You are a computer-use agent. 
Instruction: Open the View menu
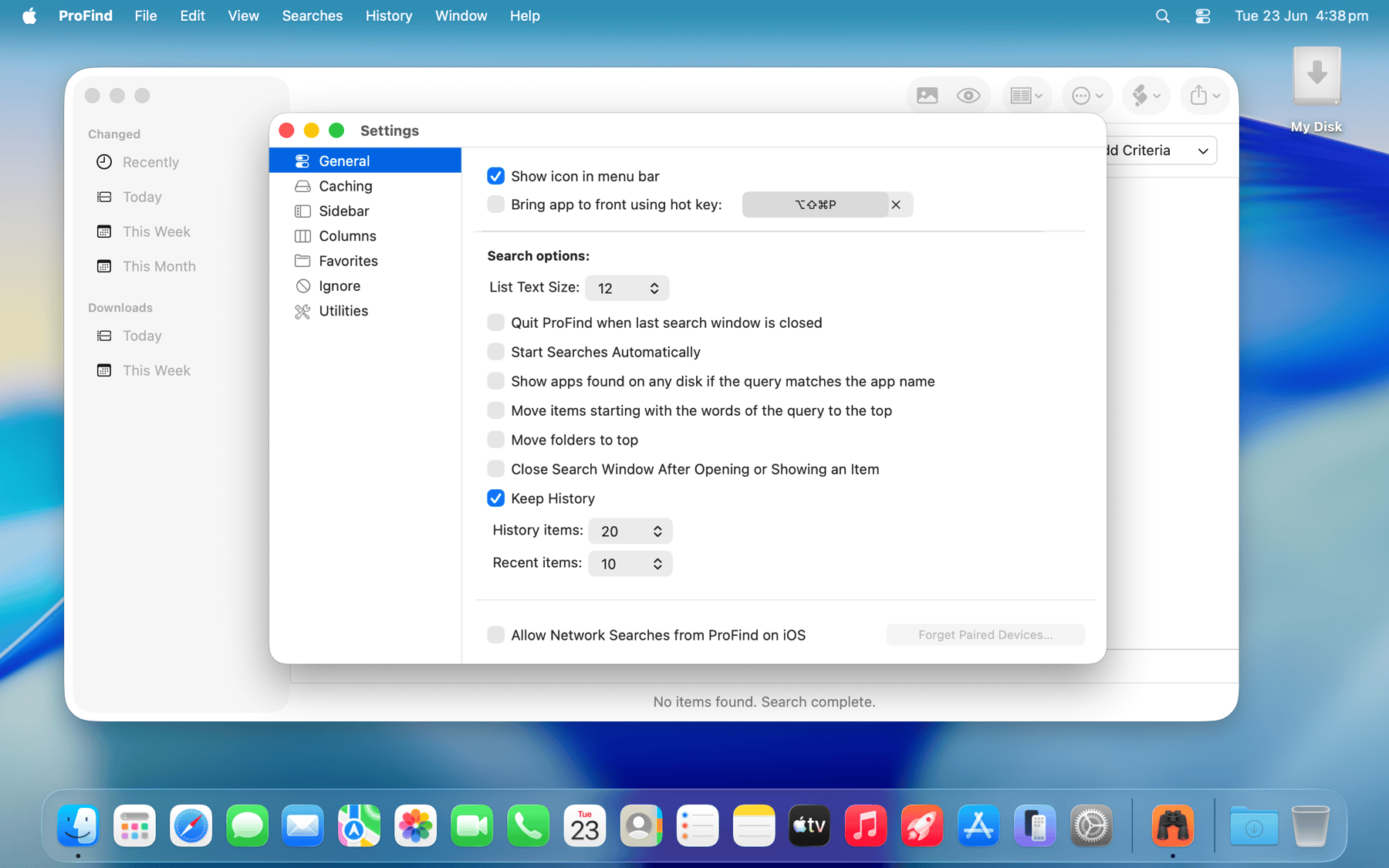coord(244,15)
